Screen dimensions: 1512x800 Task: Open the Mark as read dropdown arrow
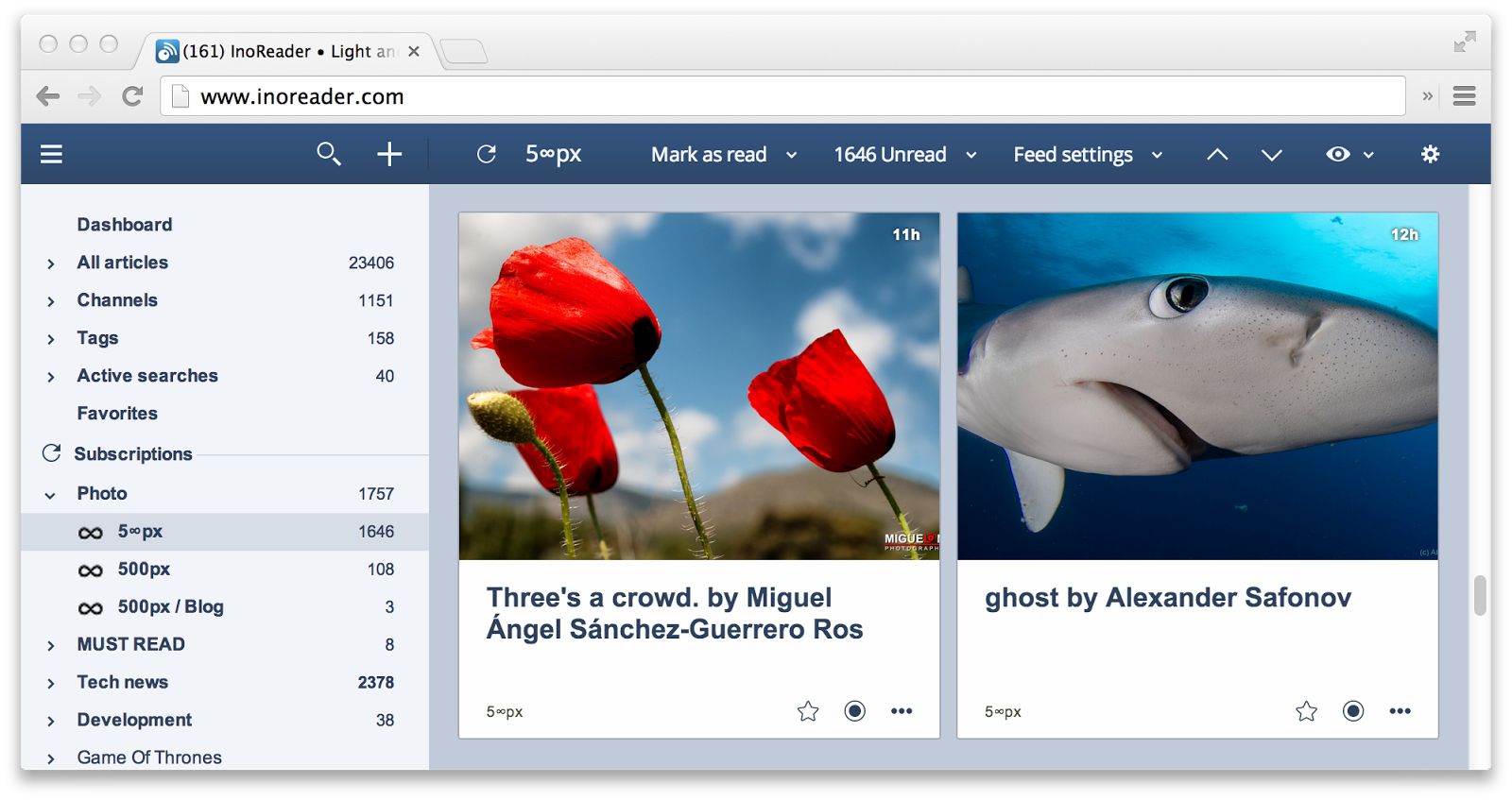point(792,155)
